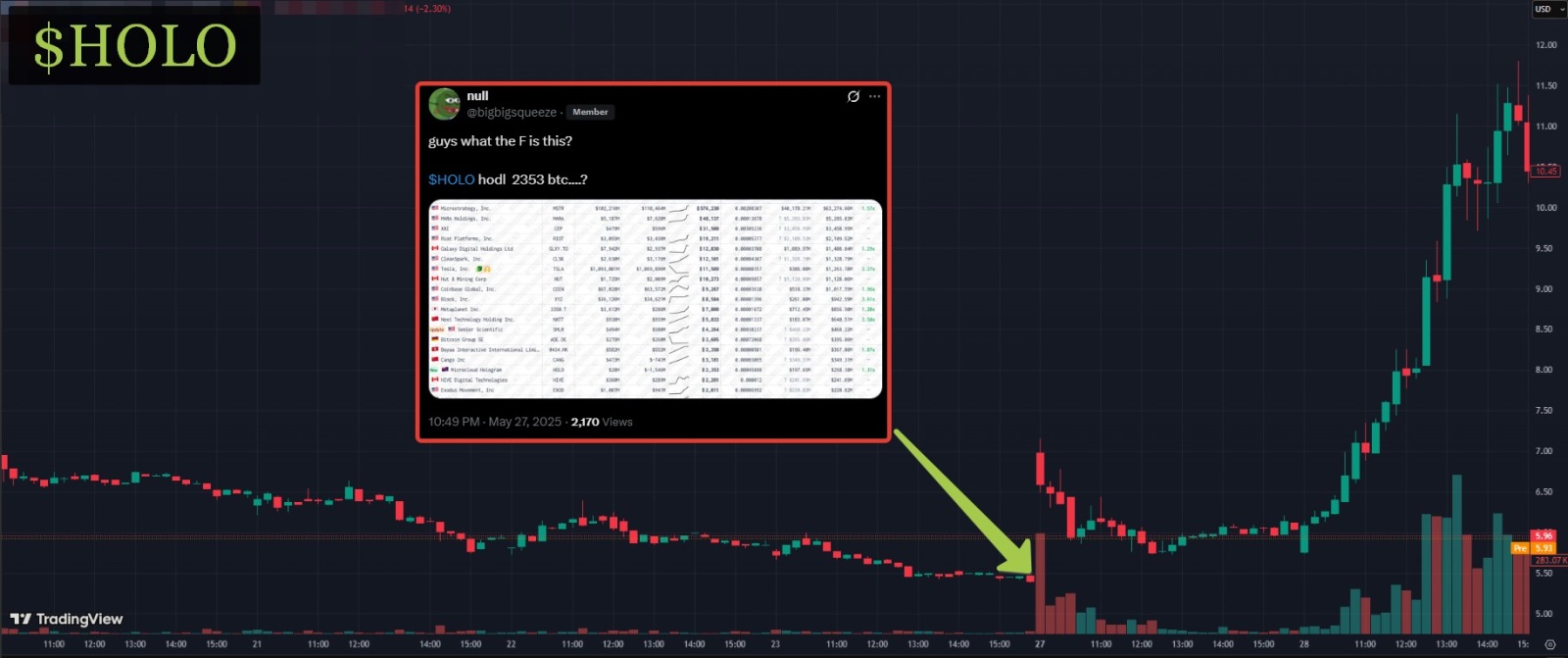Click the 9.50 price axis label
1568x658 pixels.
point(1543,249)
